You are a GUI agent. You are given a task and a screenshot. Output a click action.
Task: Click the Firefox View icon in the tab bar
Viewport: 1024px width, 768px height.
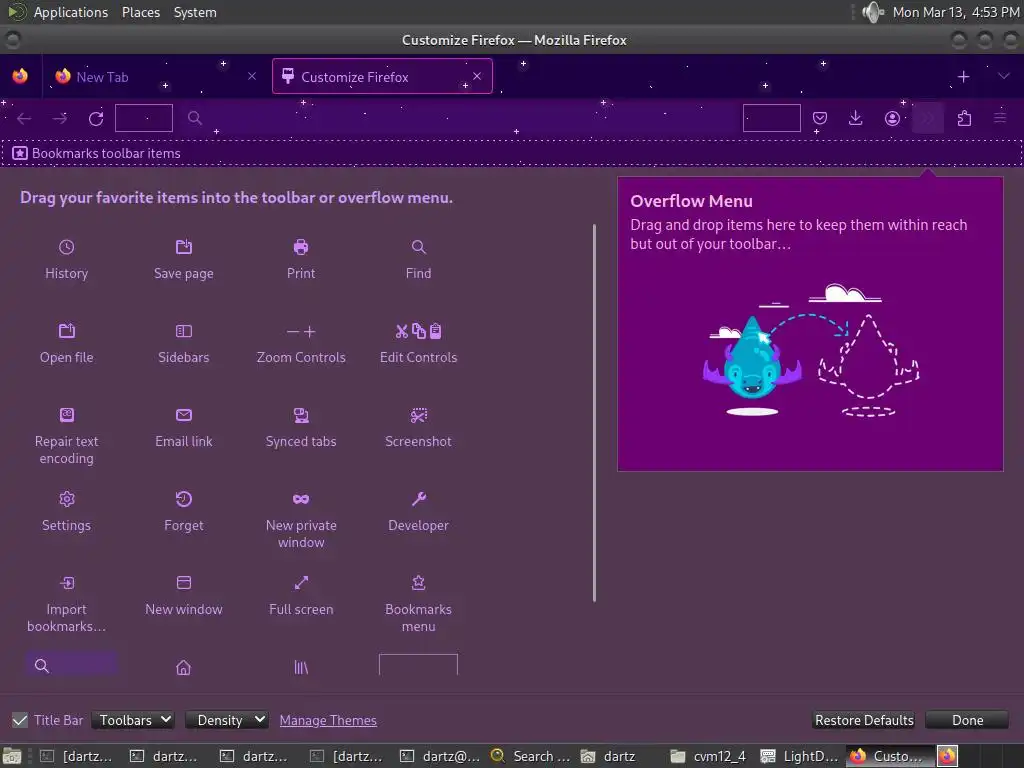pos(20,76)
